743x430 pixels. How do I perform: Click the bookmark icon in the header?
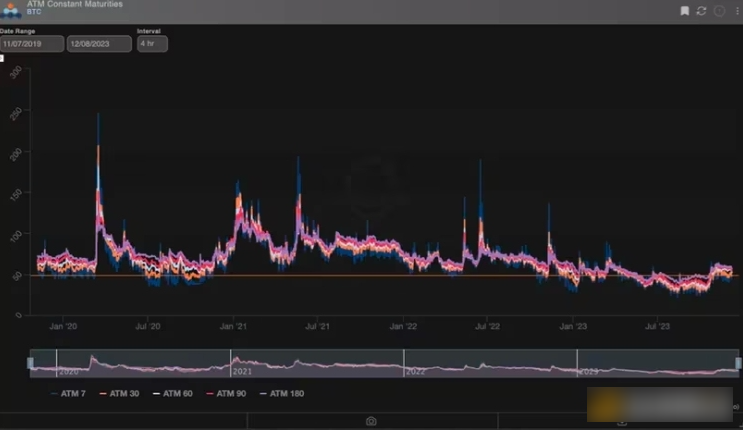tap(685, 11)
